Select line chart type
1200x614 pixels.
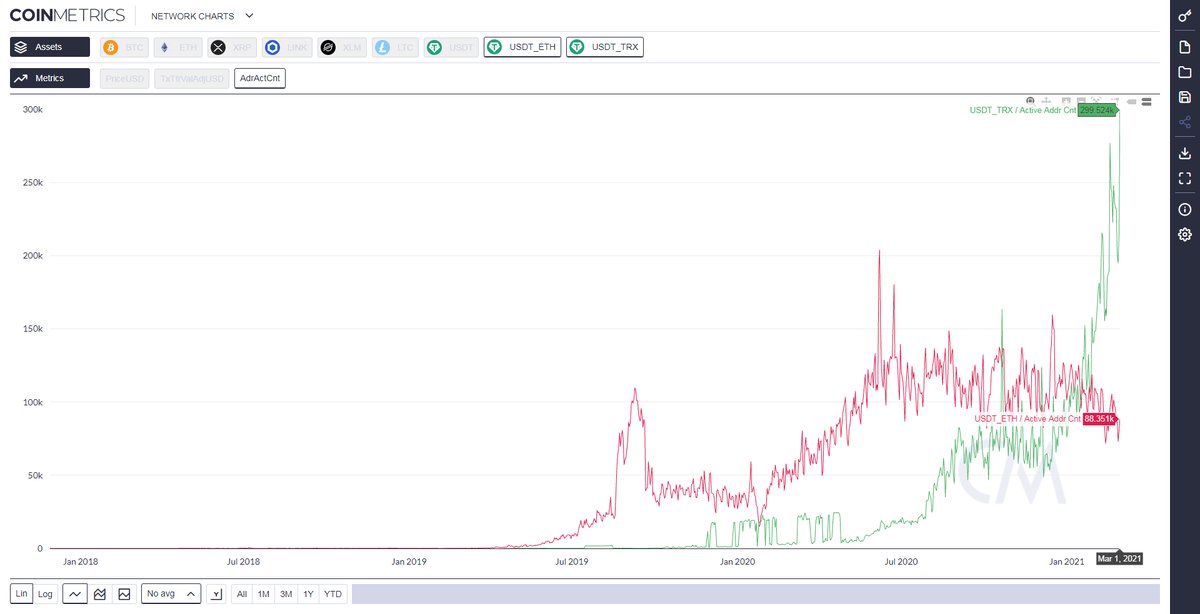[75, 593]
